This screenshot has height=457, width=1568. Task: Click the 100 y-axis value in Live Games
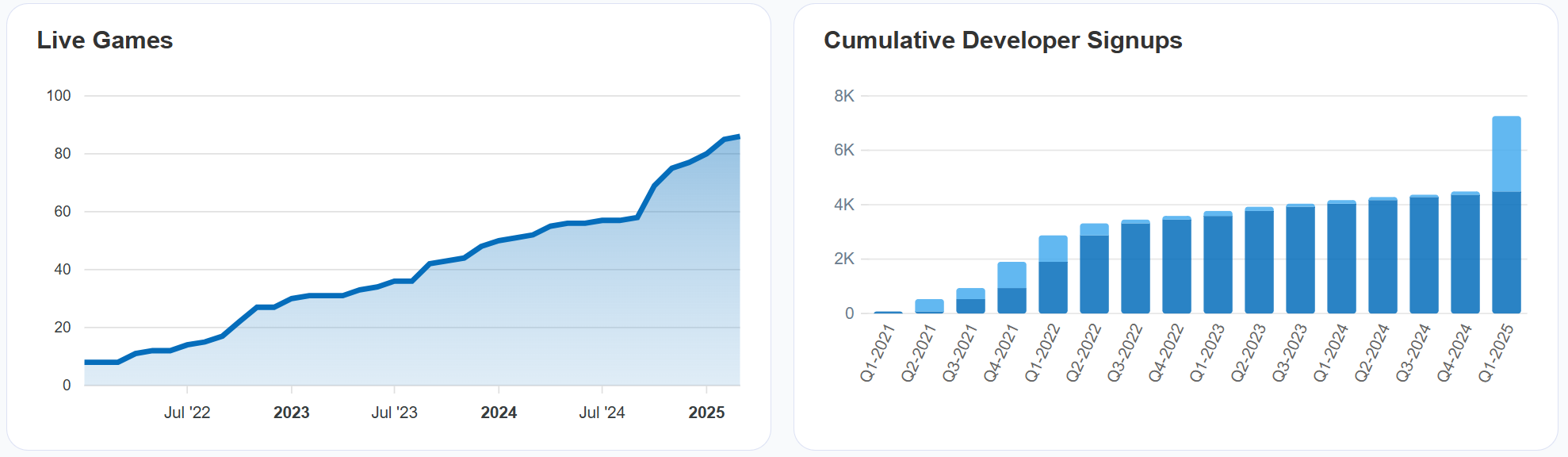[x=59, y=96]
